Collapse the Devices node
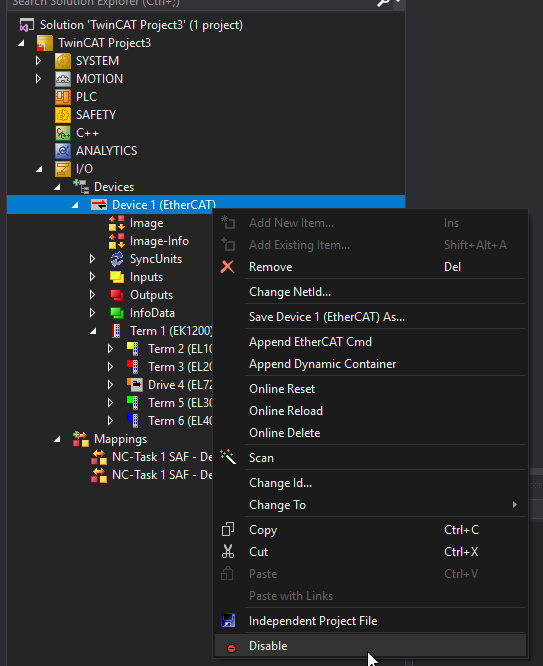Viewport: 543px width, 666px height. pos(57,187)
